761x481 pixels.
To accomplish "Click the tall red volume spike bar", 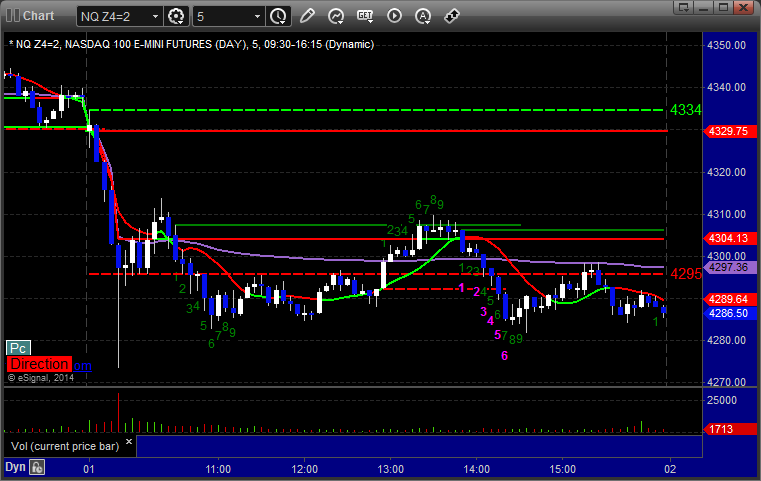I will pos(118,413).
